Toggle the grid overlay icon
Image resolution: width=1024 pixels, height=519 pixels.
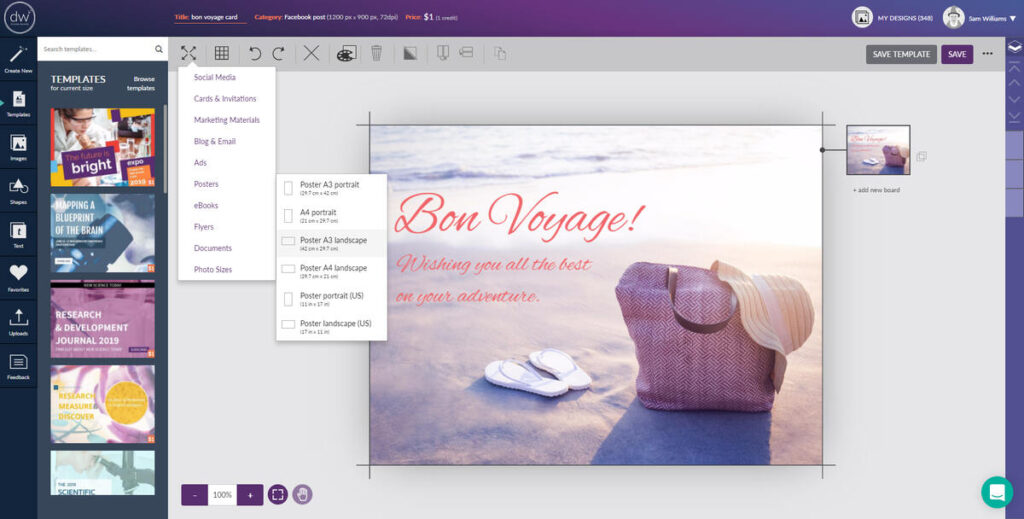pyautogui.click(x=222, y=54)
